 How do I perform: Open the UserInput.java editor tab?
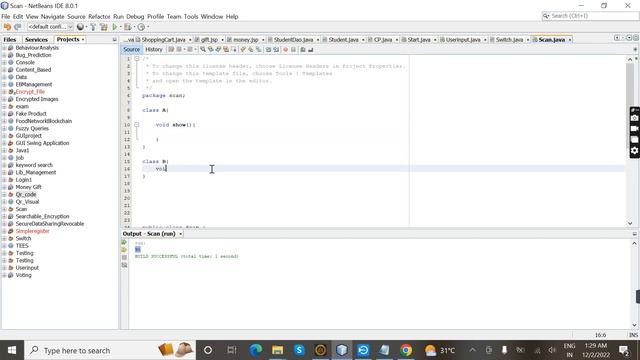click(x=463, y=40)
